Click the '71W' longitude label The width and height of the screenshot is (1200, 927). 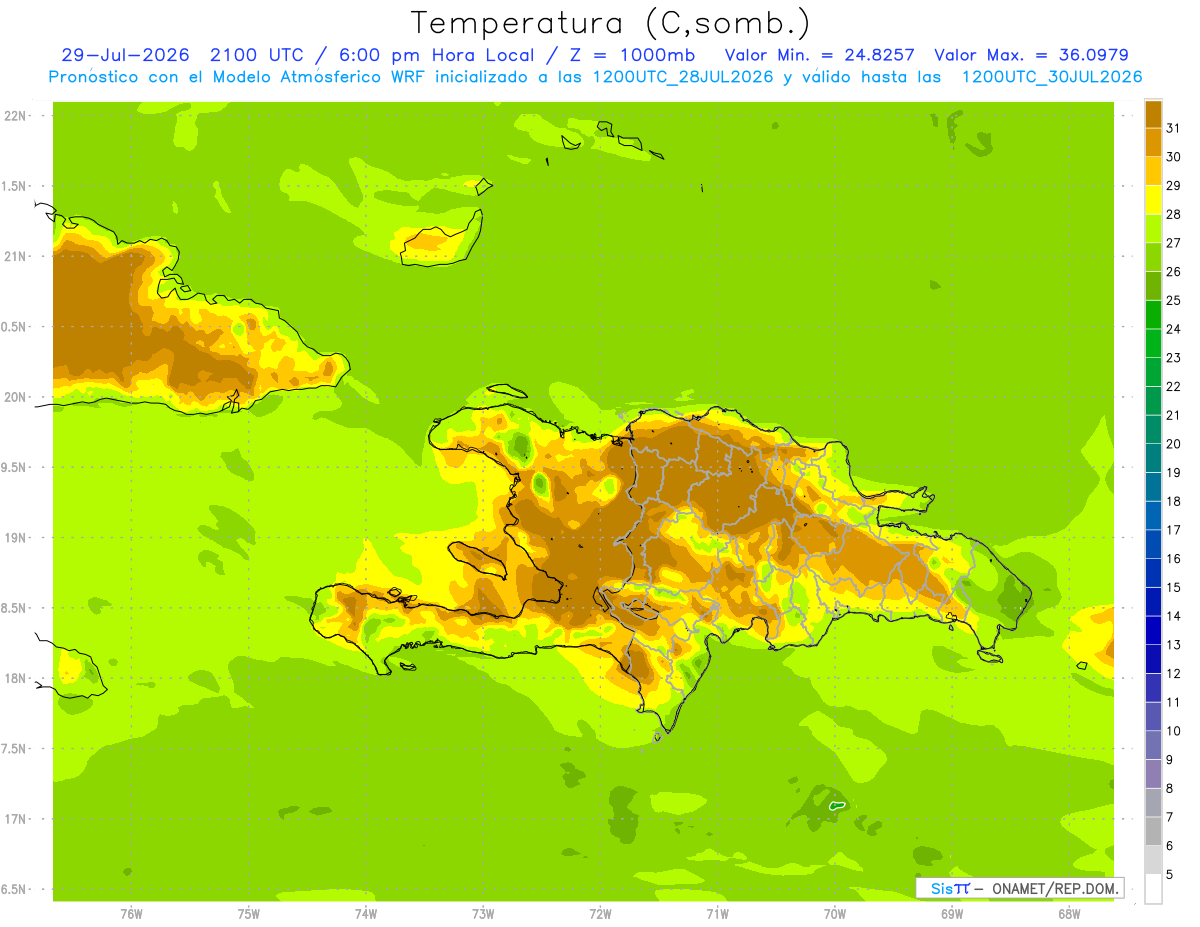click(x=717, y=914)
